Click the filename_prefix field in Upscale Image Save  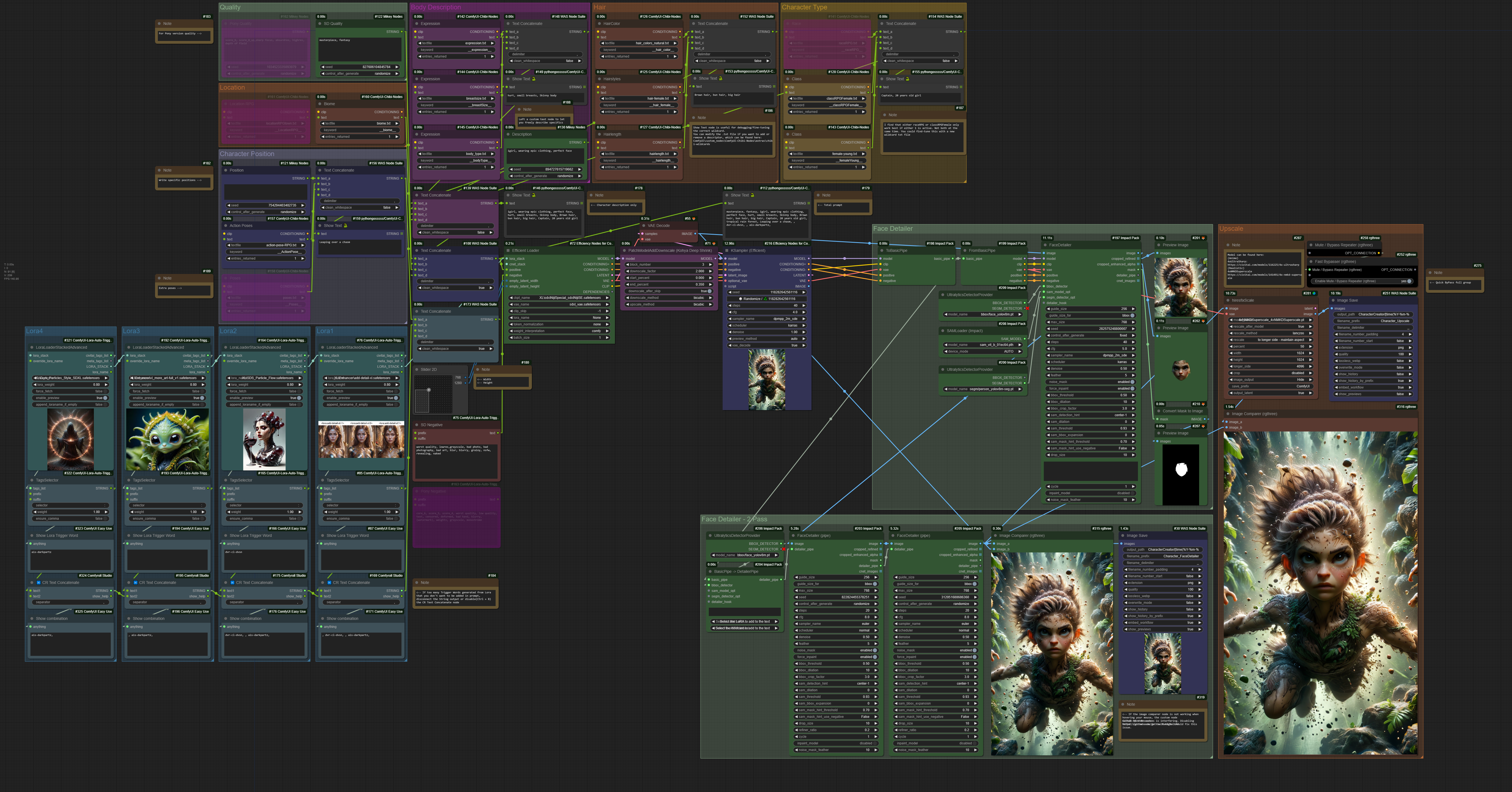[1373, 321]
